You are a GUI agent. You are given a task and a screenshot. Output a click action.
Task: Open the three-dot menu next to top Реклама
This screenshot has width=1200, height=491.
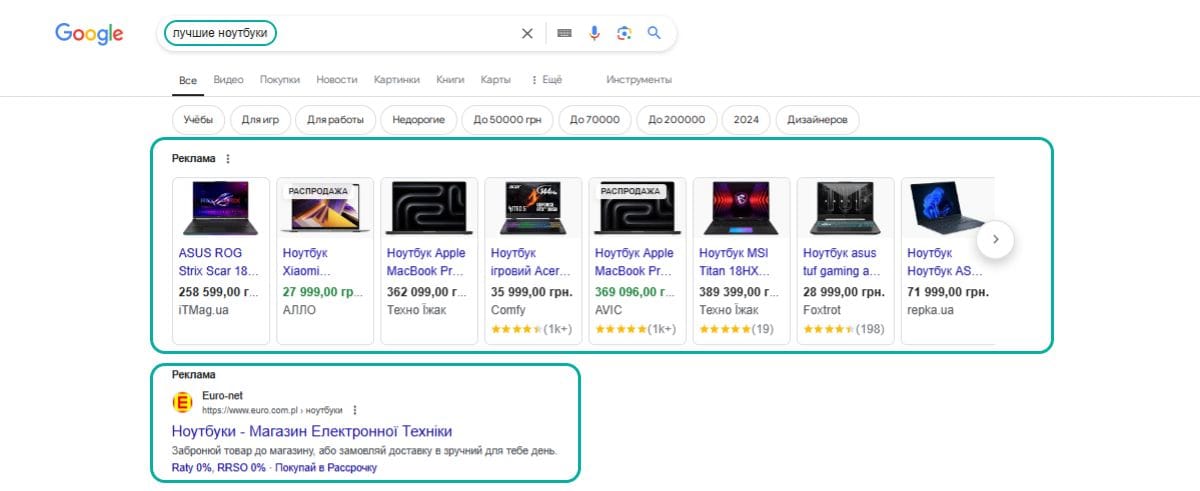[x=228, y=159]
